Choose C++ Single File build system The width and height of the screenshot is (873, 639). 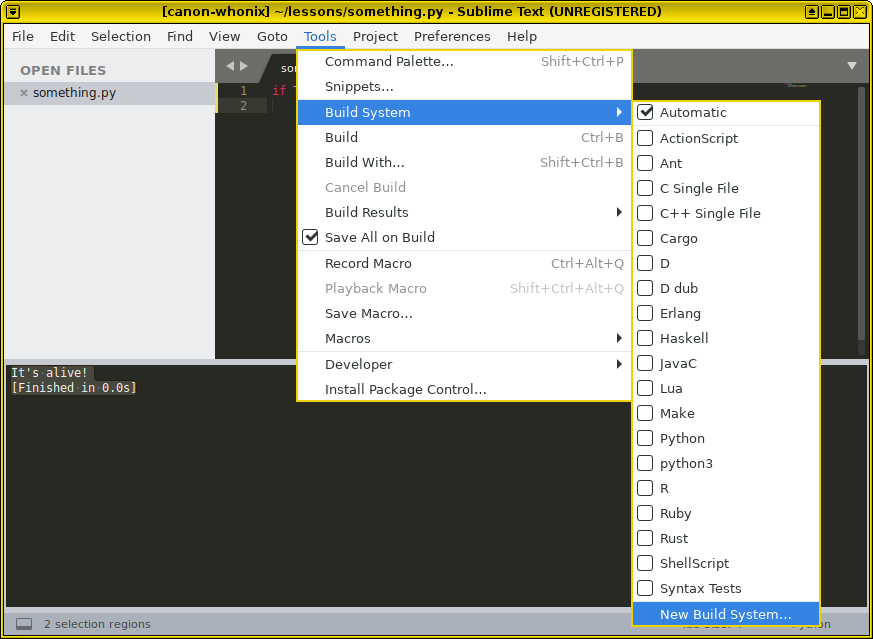[x=709, y=214]
